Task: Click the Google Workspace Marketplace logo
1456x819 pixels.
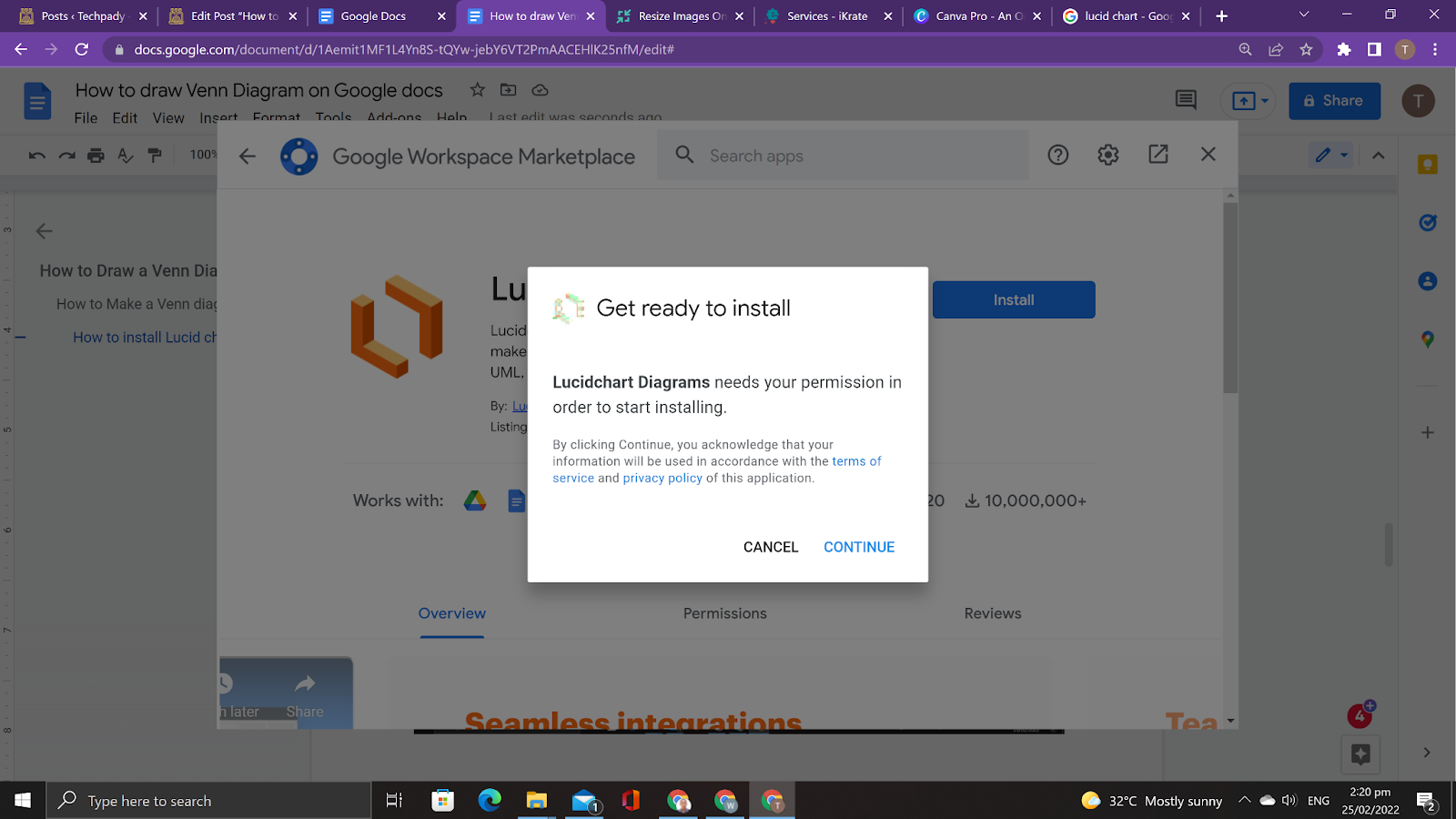Action: pos(298,157)
